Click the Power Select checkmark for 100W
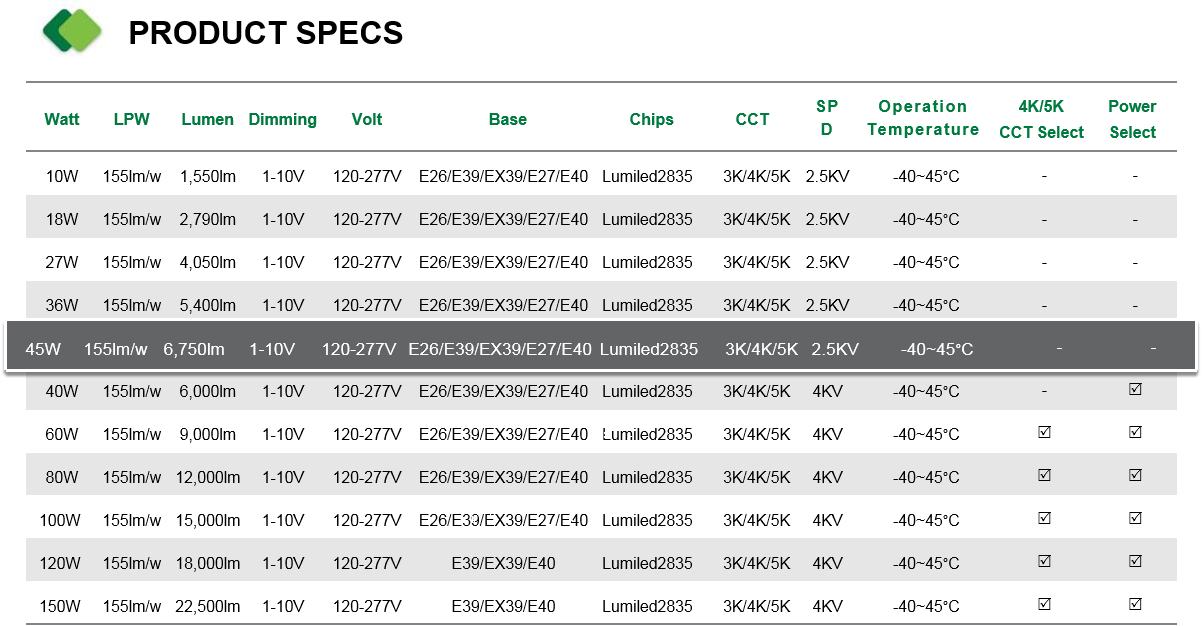The width and height of the screenshot is (1203, 626). pos(1135,518)
